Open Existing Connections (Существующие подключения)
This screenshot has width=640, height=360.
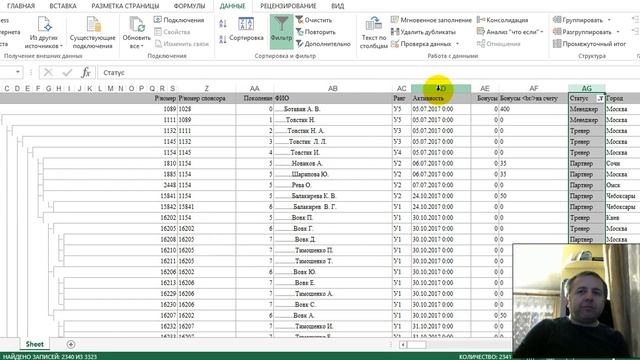tap(93, 33)
